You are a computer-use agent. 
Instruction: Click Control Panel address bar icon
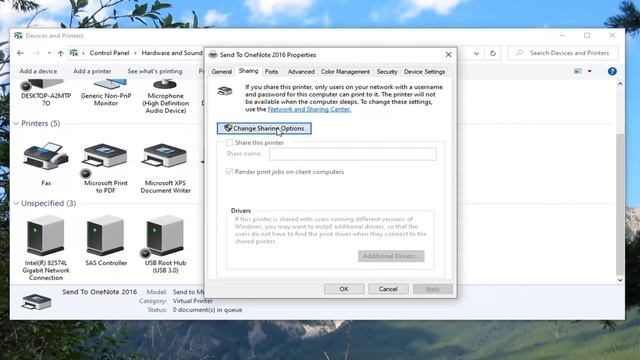[x=73, y=53]
